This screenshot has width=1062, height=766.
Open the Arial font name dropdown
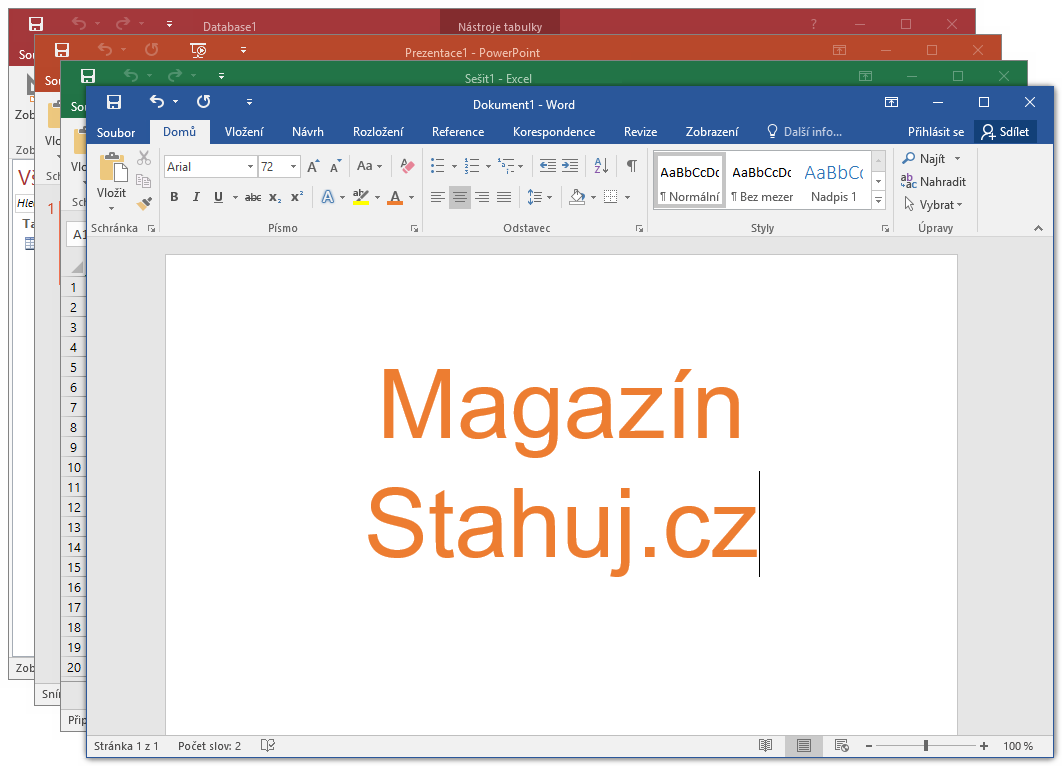(x=250, y=167)
